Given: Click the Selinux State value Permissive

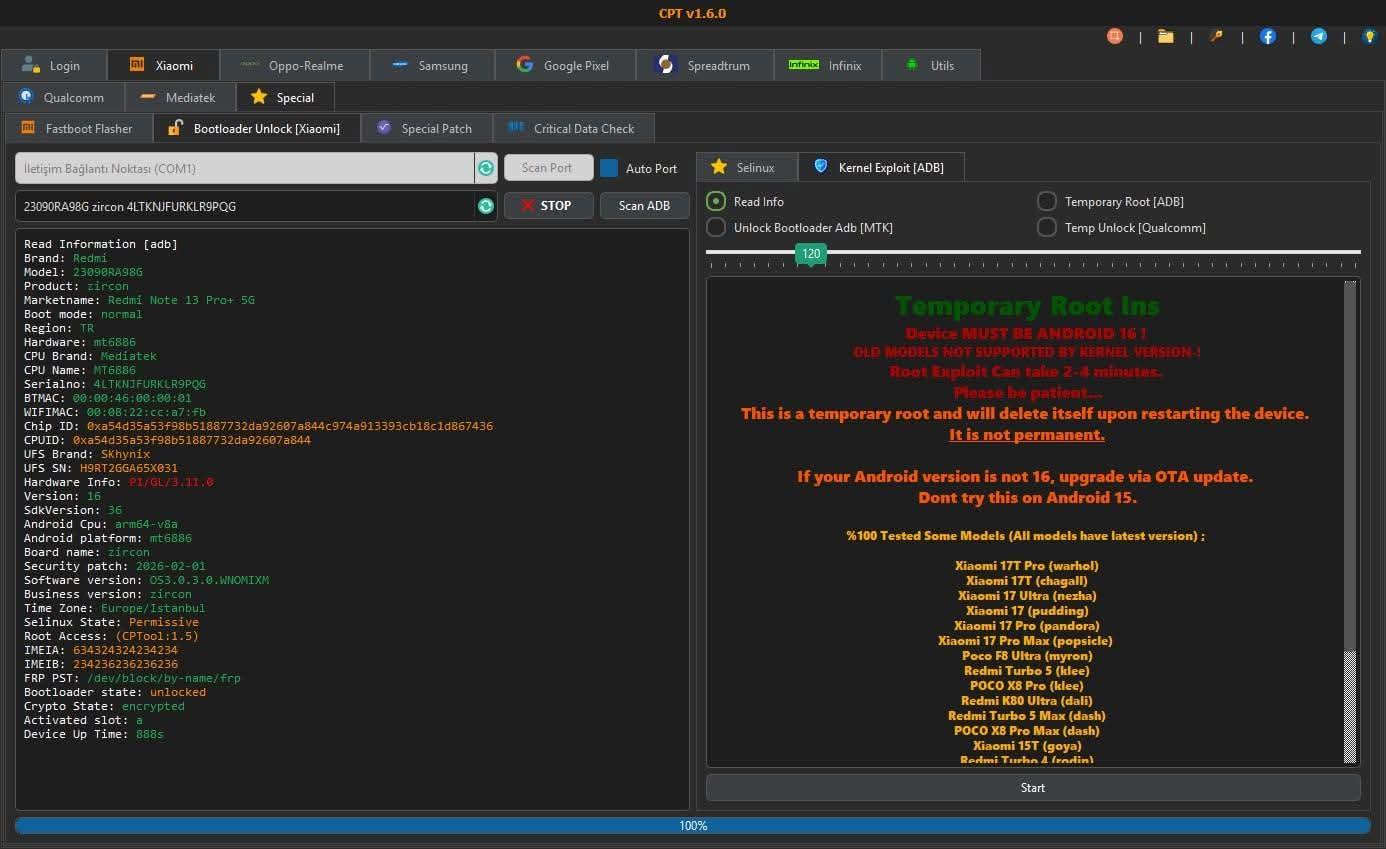Looking at the screenshot, I should point(164,622).
